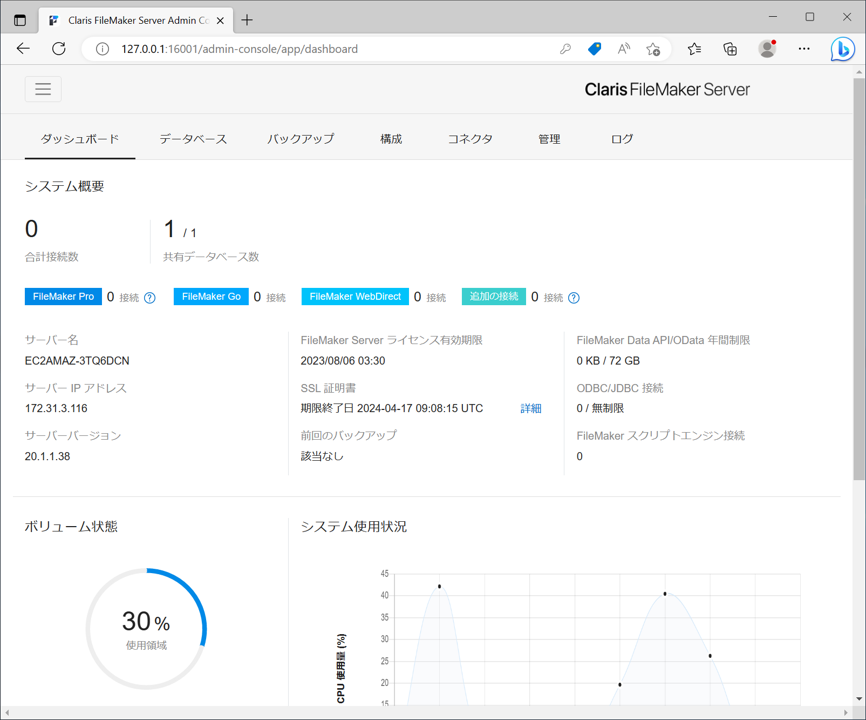Click the ボリューム状態 heading

point(71,527)
